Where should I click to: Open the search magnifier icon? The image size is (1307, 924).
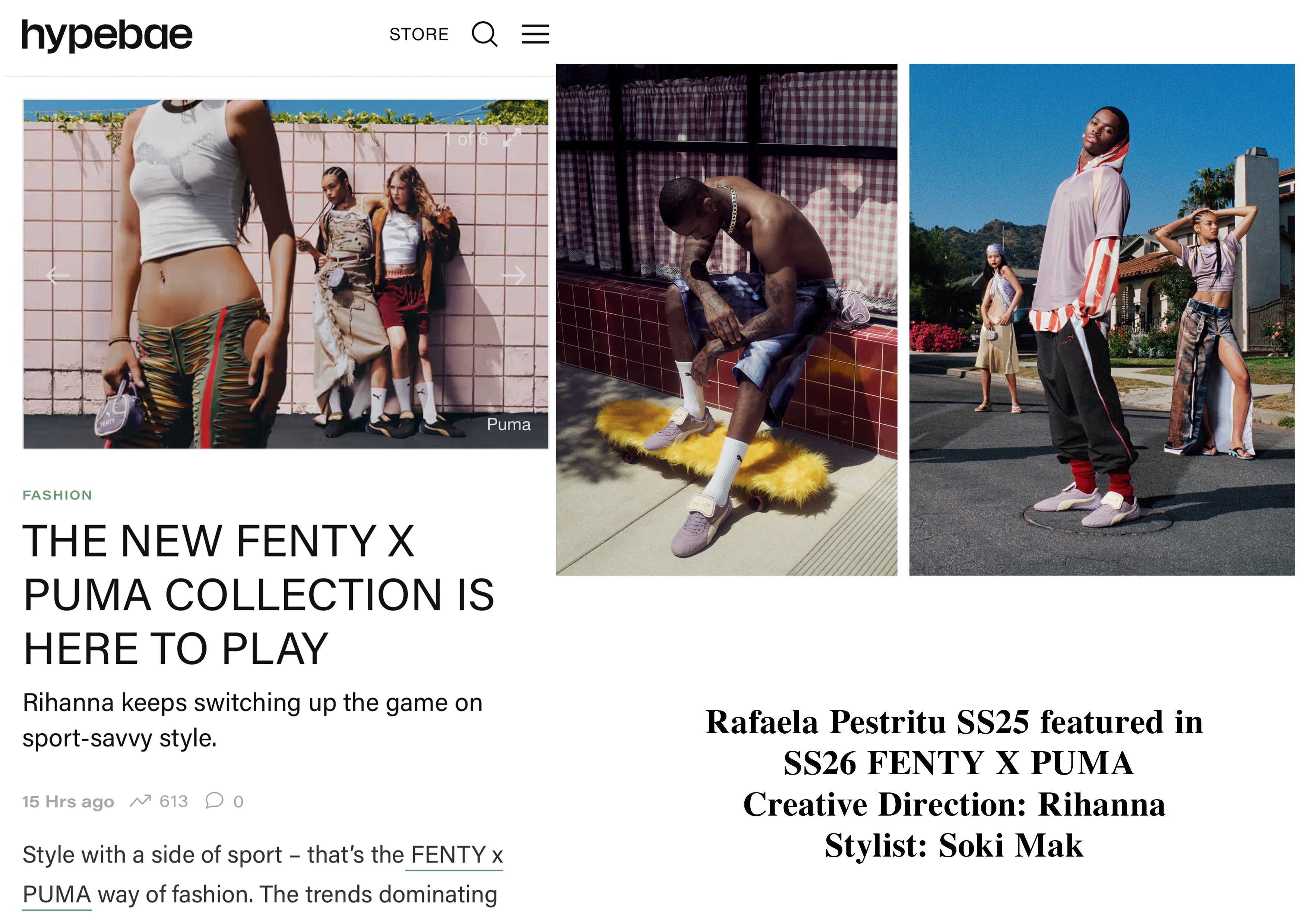coord(484,34)
